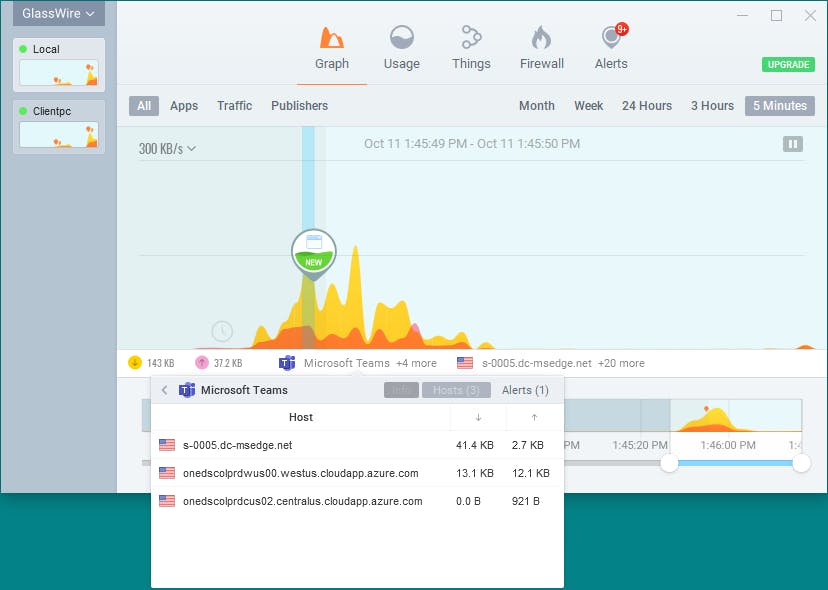
Task: Switch range to 3 Hours
Action: [712, 106]
